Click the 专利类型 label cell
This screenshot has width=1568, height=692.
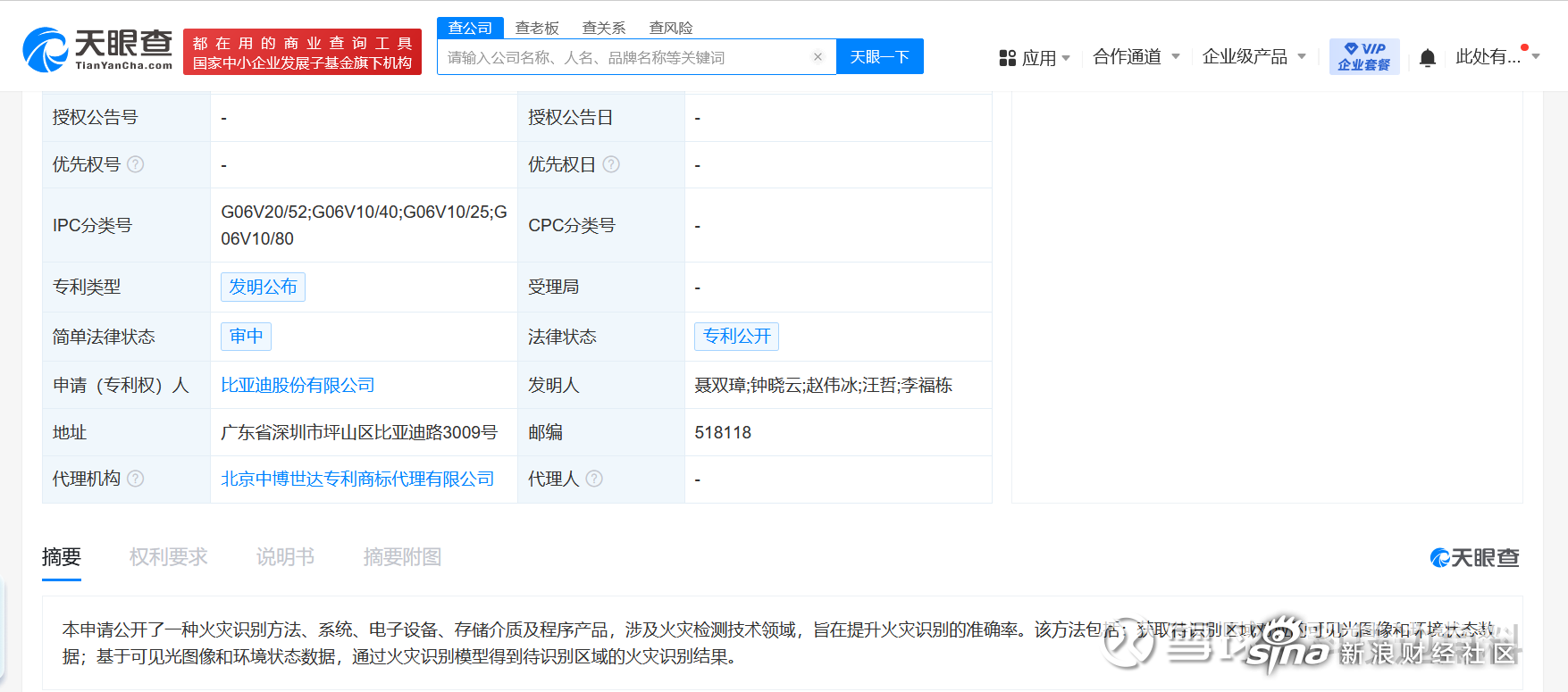(126, 287)
